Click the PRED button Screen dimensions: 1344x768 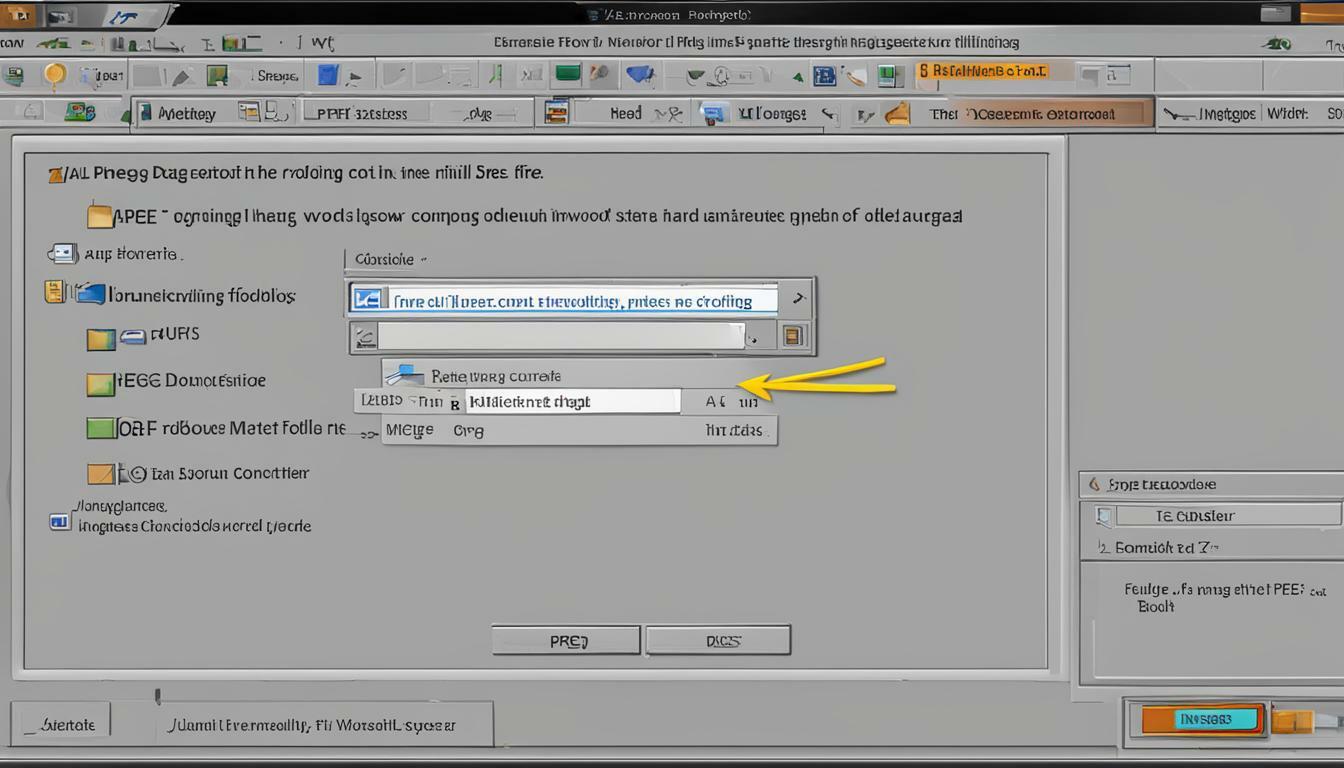click(x=565, y=640)
